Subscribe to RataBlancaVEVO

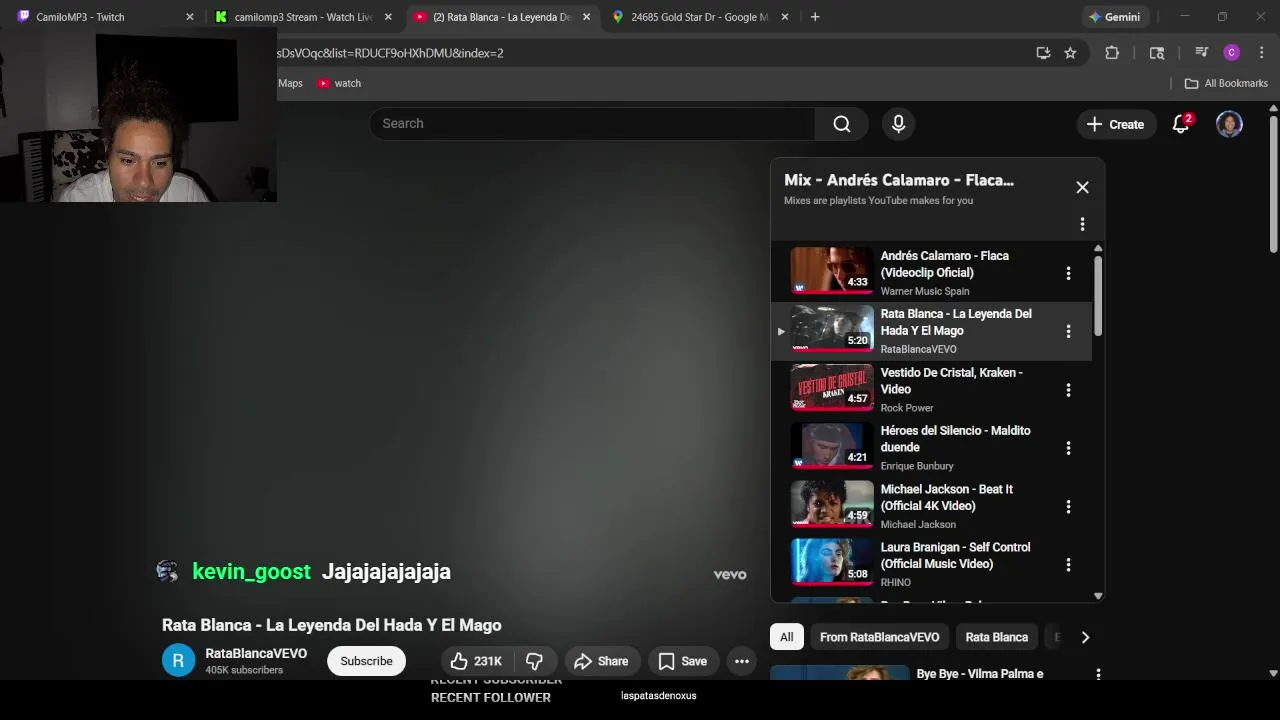[366, 661]
